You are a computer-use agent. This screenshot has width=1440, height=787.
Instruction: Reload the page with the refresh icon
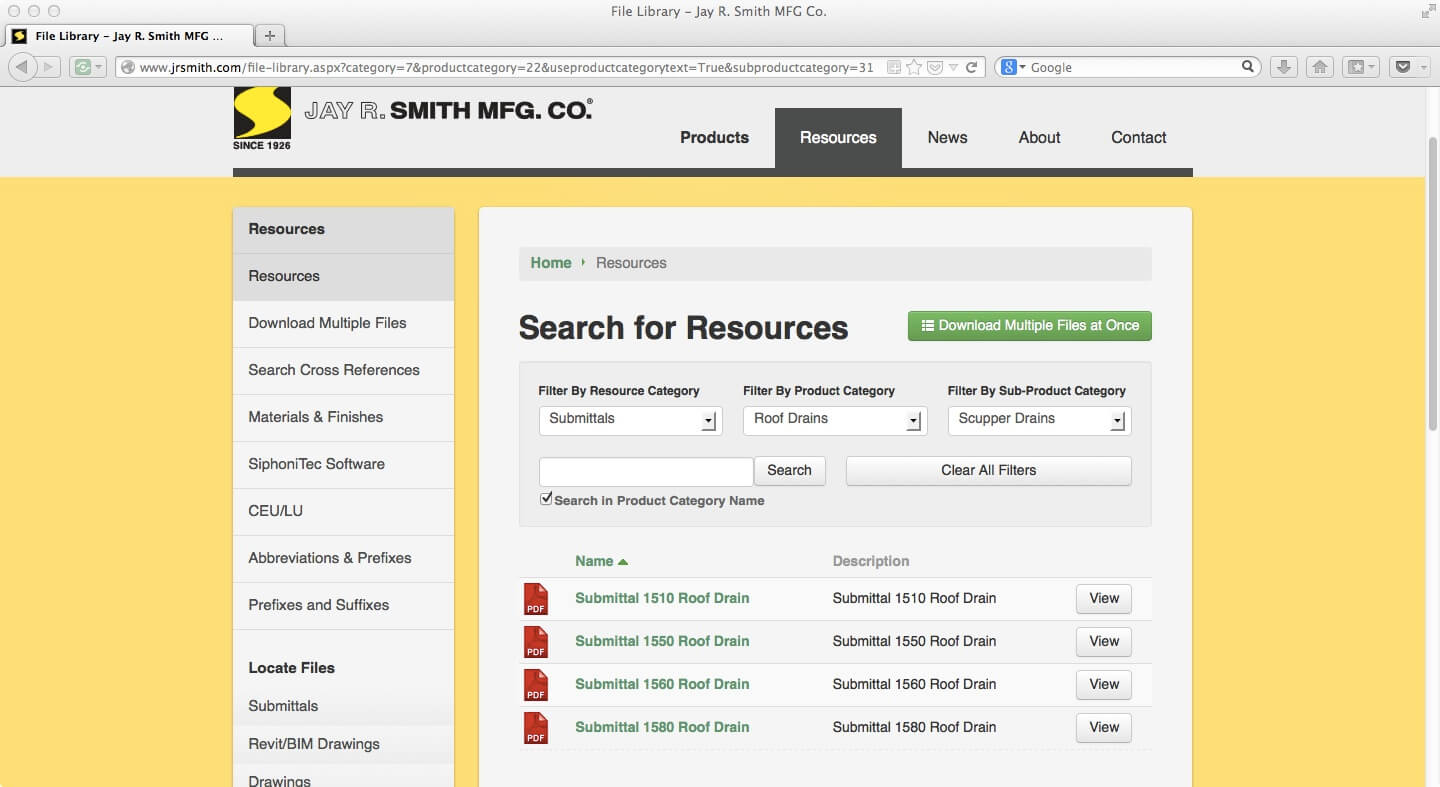[x=971, y=67]
